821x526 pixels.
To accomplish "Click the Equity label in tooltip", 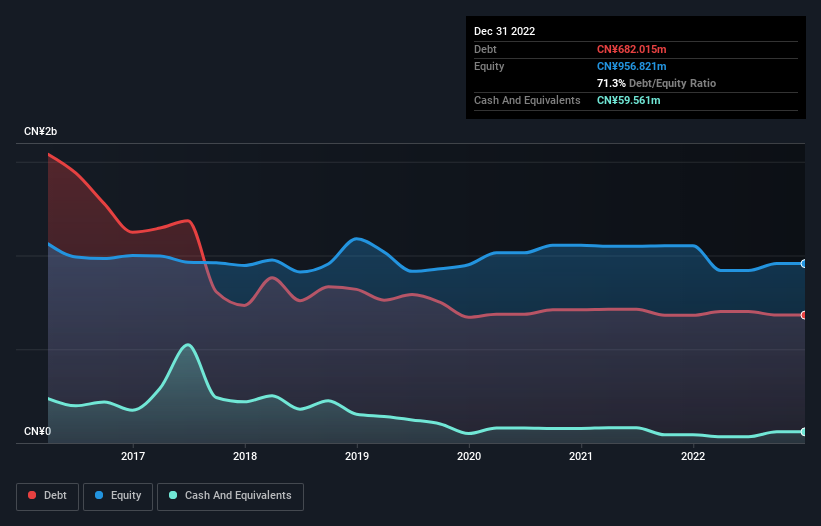I will [x=489, y=66].
